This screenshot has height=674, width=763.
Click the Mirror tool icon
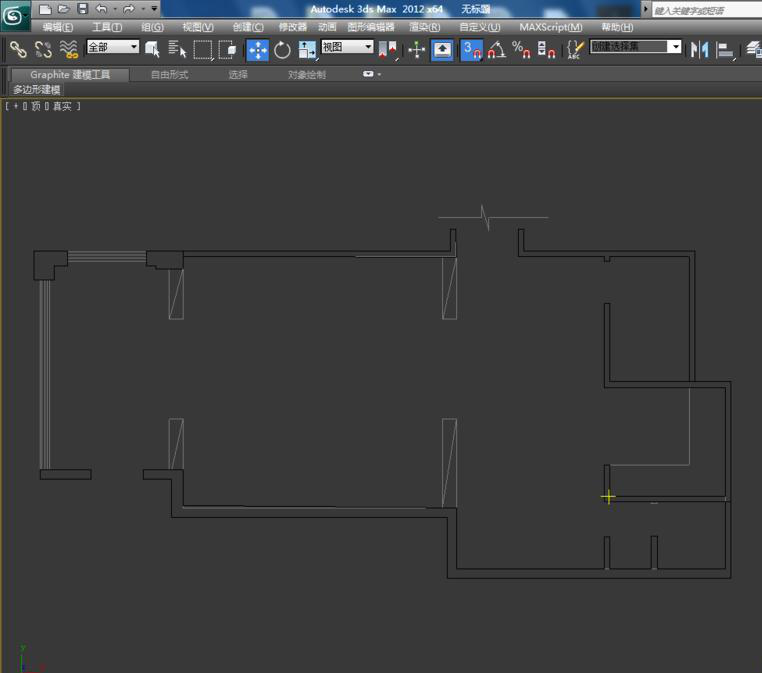699,49
